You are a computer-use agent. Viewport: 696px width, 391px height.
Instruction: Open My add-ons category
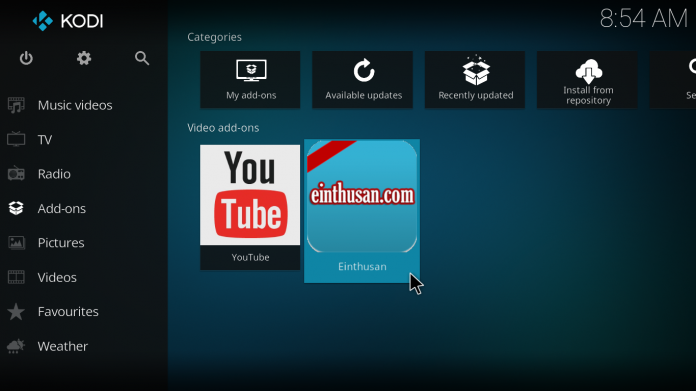[250, 79]
